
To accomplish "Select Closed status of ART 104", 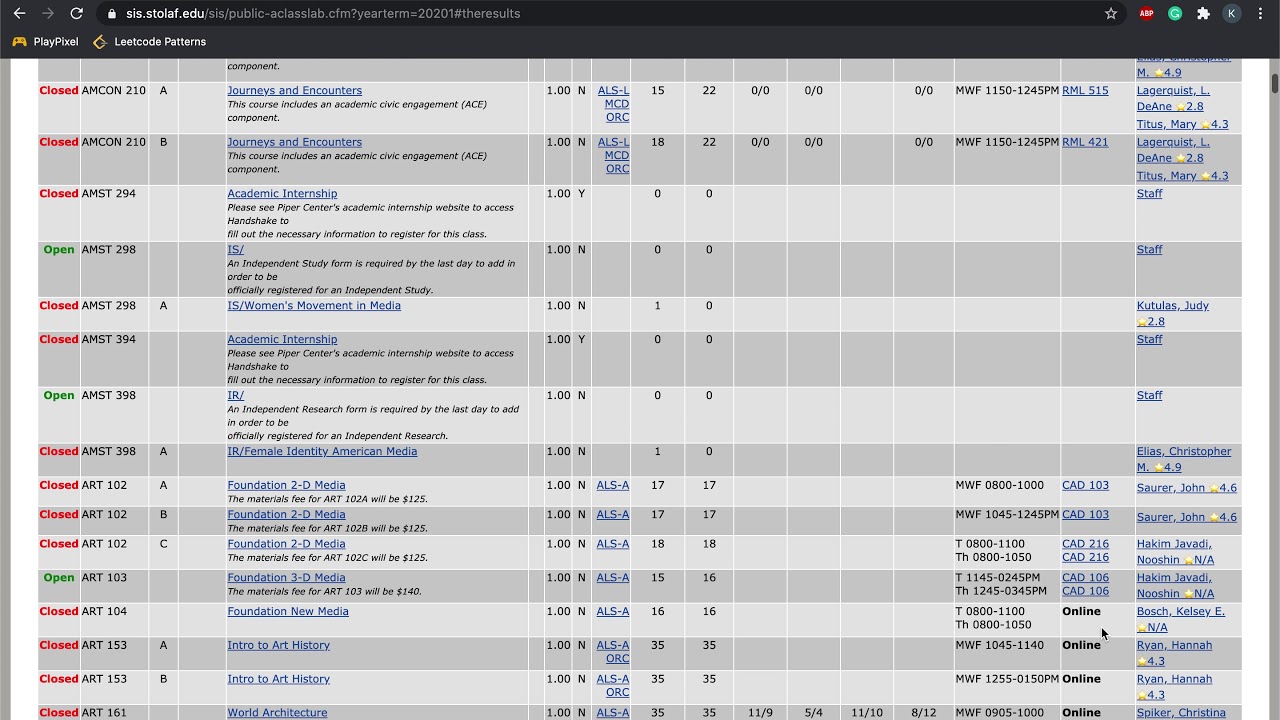I will click(x=59, y=612).
